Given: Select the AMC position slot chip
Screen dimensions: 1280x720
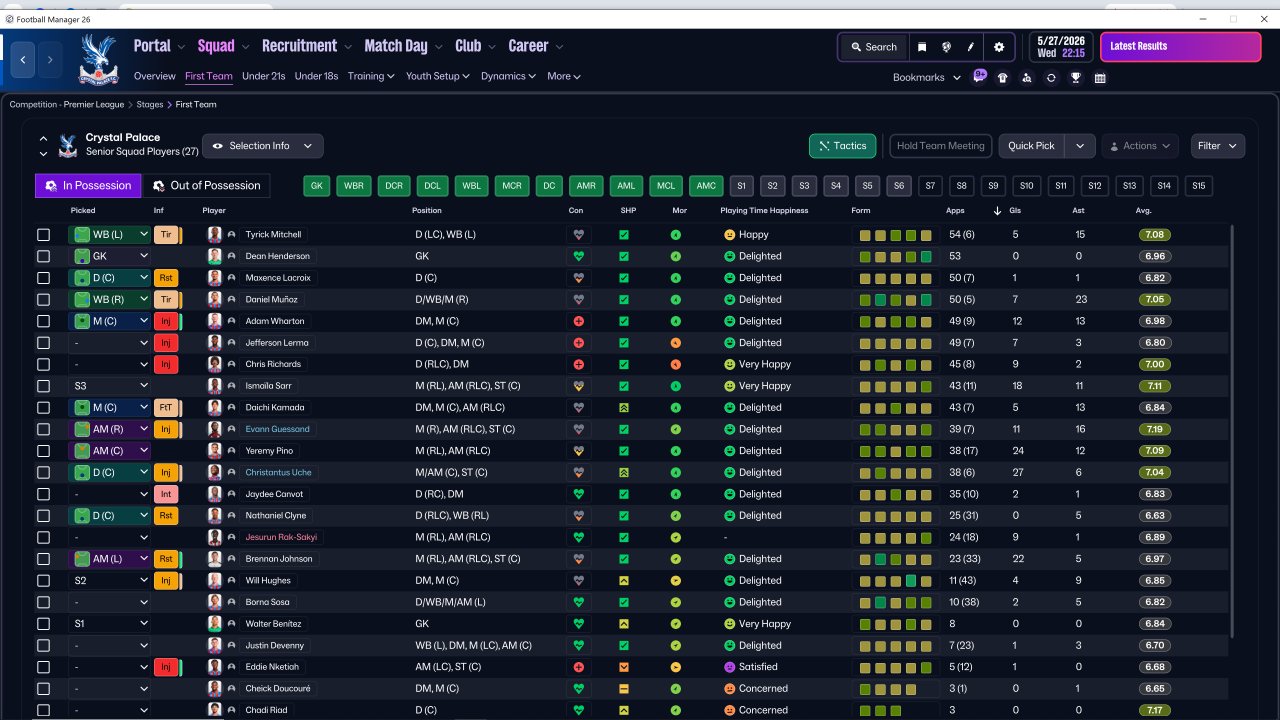Looking at the screenshot, I should tap(706, 186).
